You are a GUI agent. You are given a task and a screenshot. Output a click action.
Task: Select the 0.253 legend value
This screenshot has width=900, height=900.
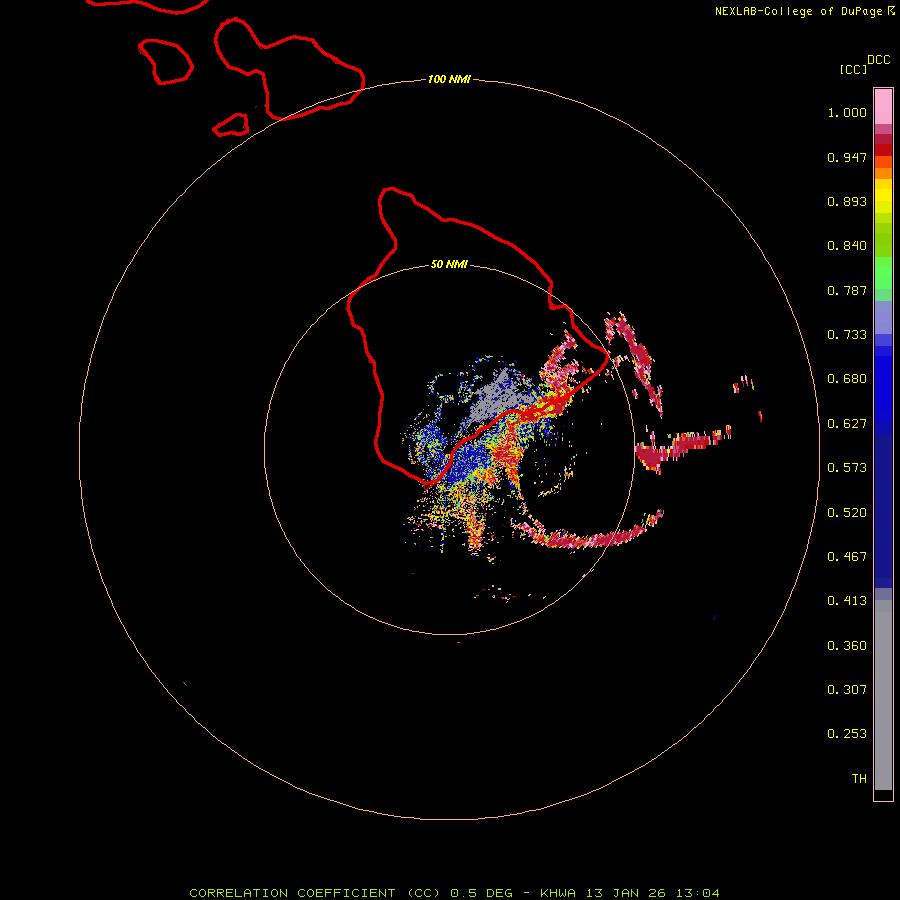847,734
